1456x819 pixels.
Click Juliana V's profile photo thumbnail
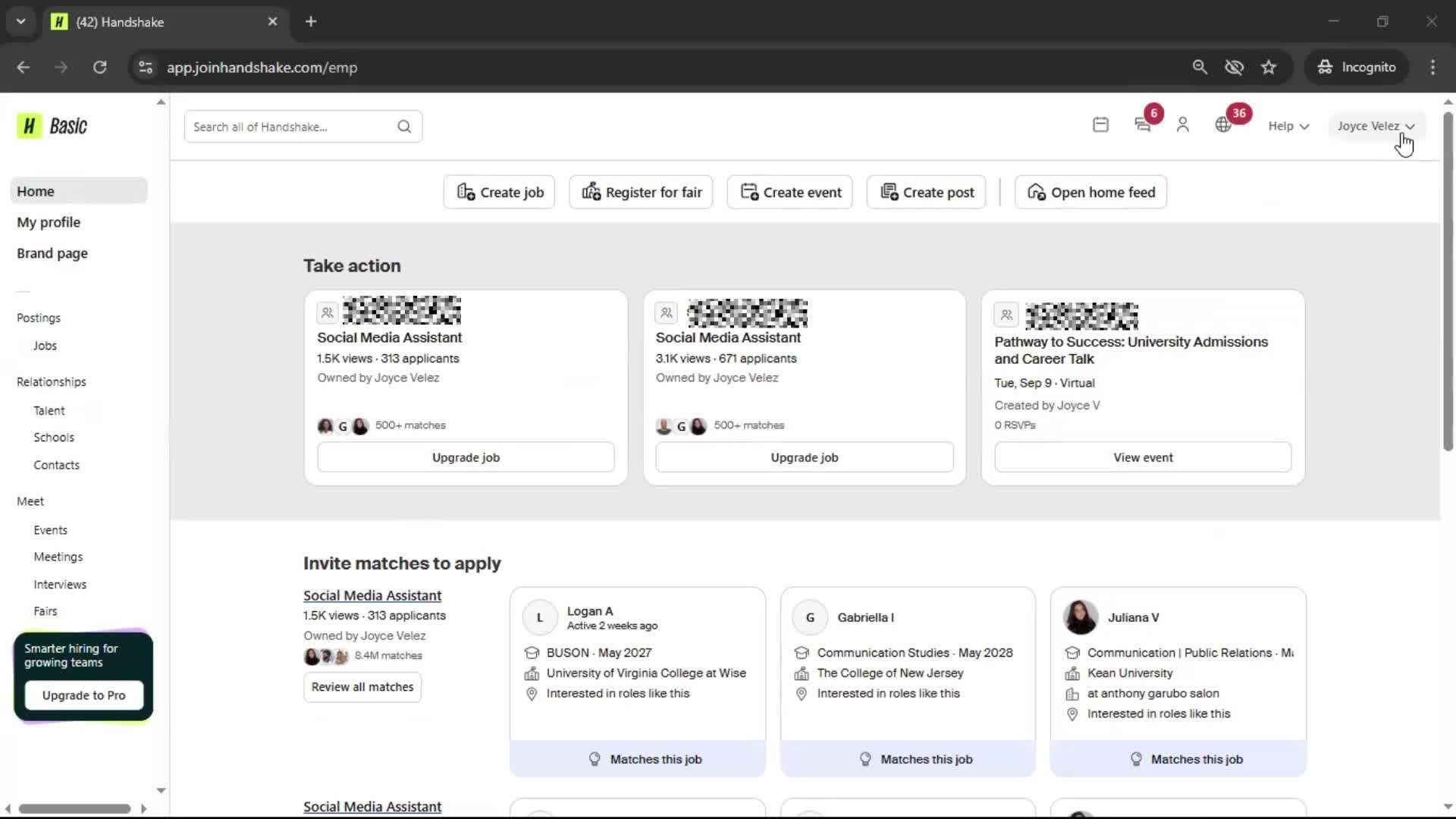click(x=1081, y=617)
